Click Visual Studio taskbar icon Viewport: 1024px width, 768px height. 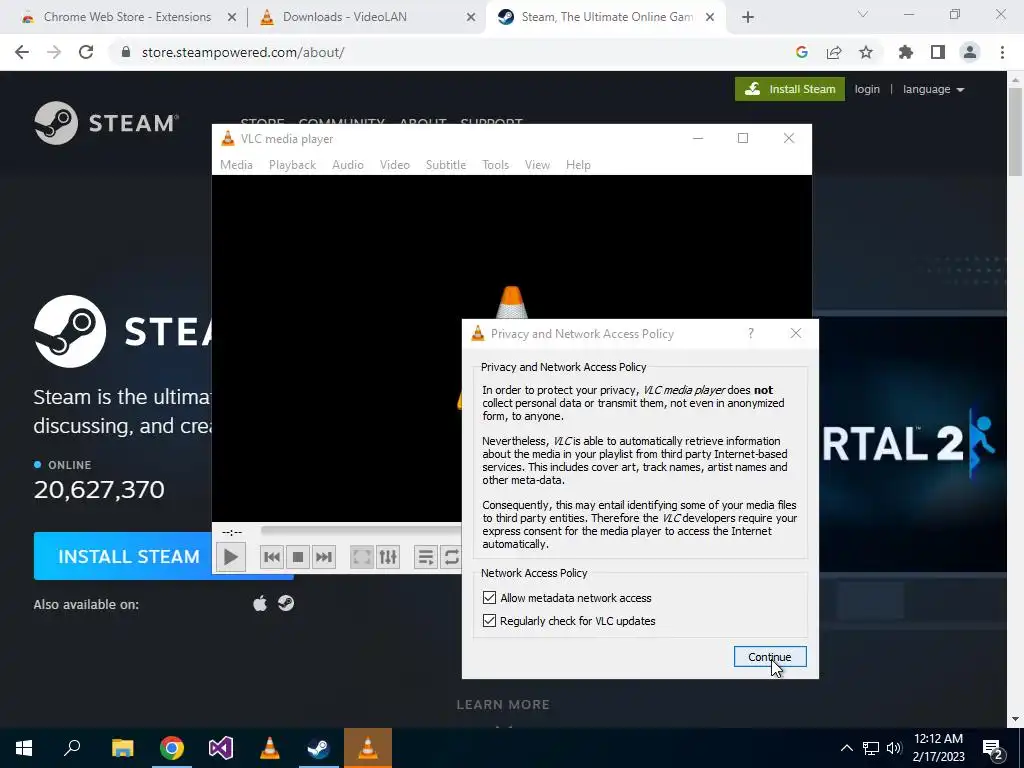[221, 748]
